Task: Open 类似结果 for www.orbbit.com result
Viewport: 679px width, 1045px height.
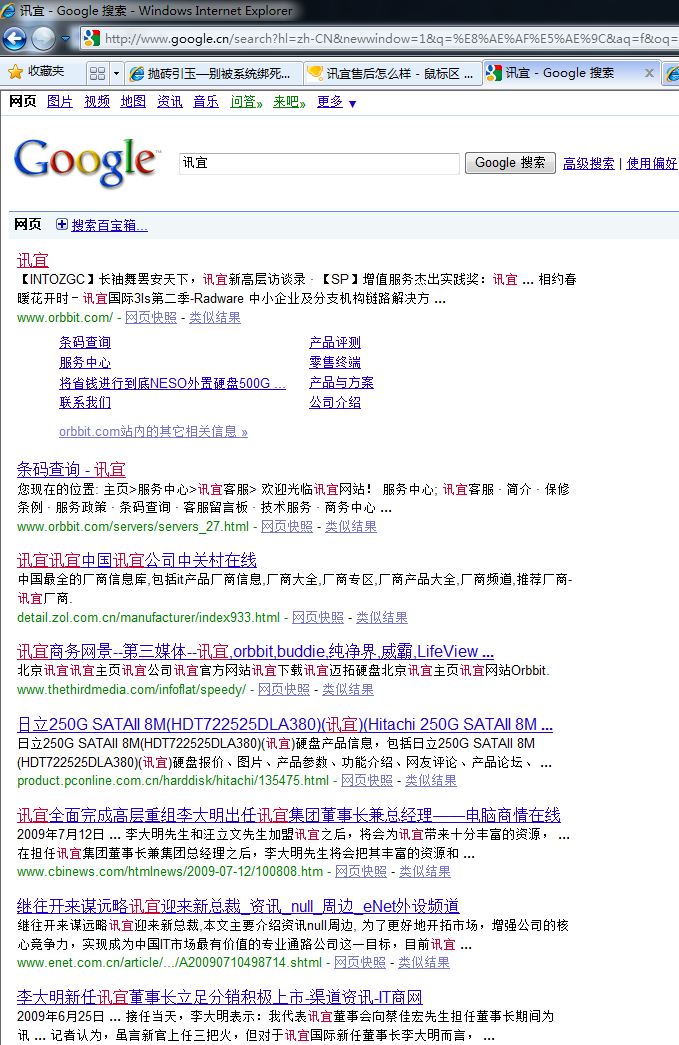Action: click(215, 318)
